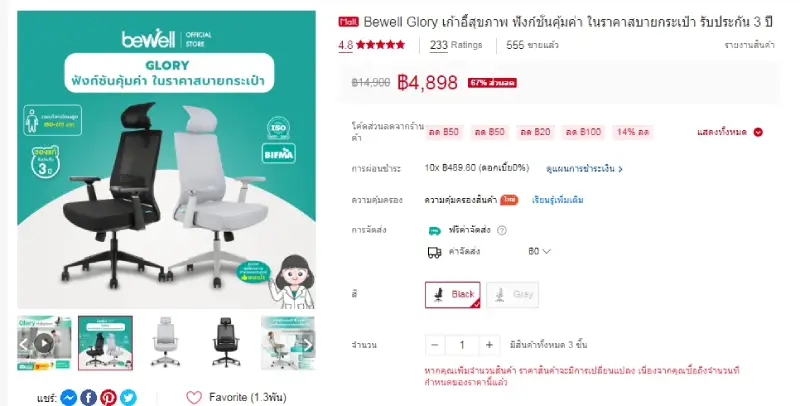Play the product video thumbnail
This screenshot has height=406, width=800.
[x=44, y=343]
